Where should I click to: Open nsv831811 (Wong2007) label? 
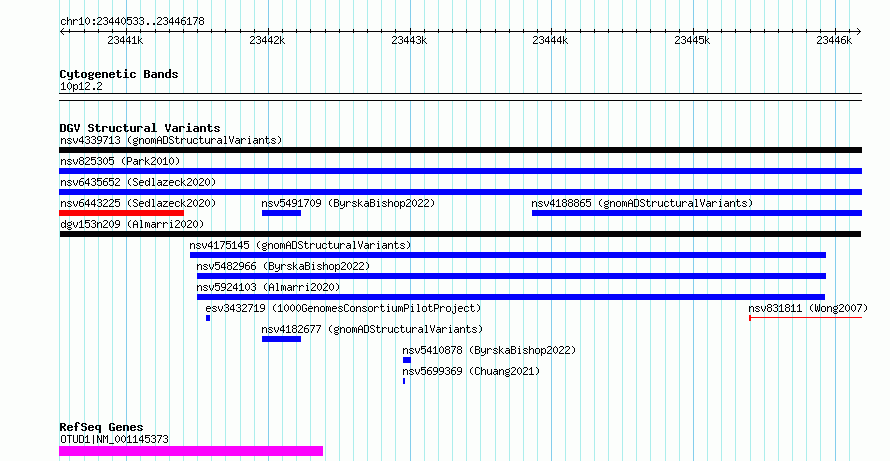coord(808,308)
